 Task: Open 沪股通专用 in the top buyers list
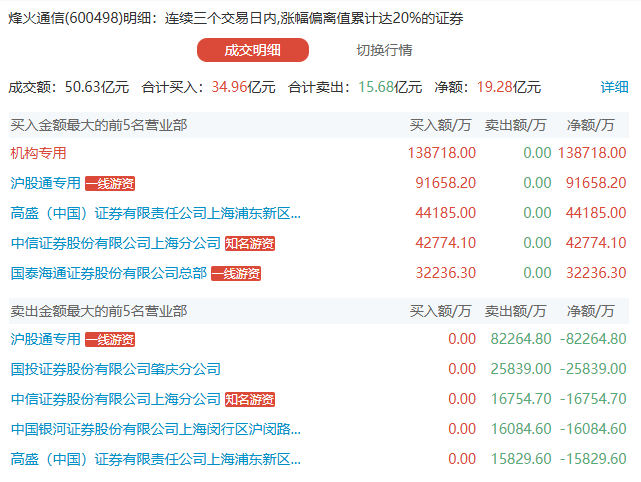[45, 183]
